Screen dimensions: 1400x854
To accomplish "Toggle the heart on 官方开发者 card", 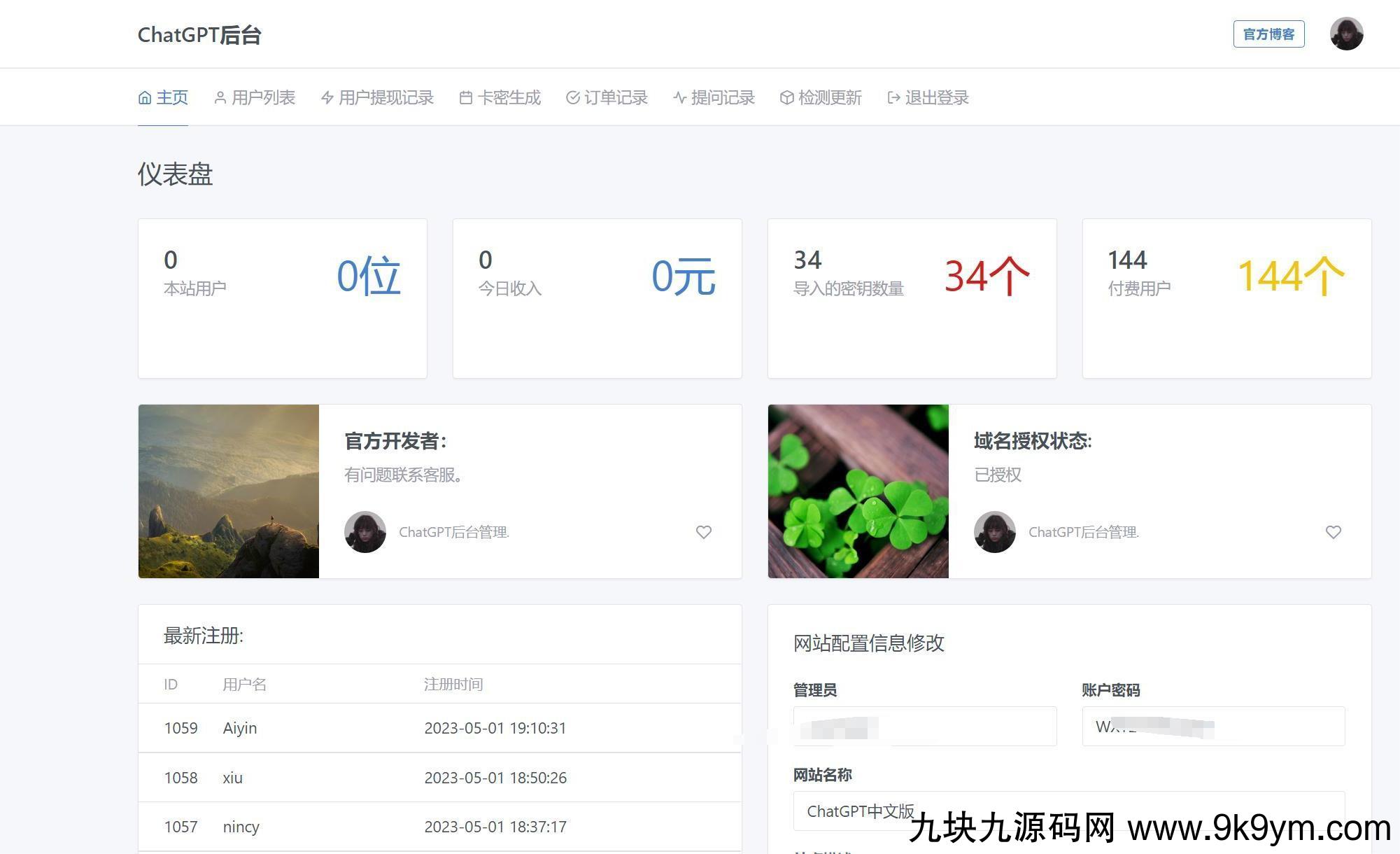I will pos(703,532).
